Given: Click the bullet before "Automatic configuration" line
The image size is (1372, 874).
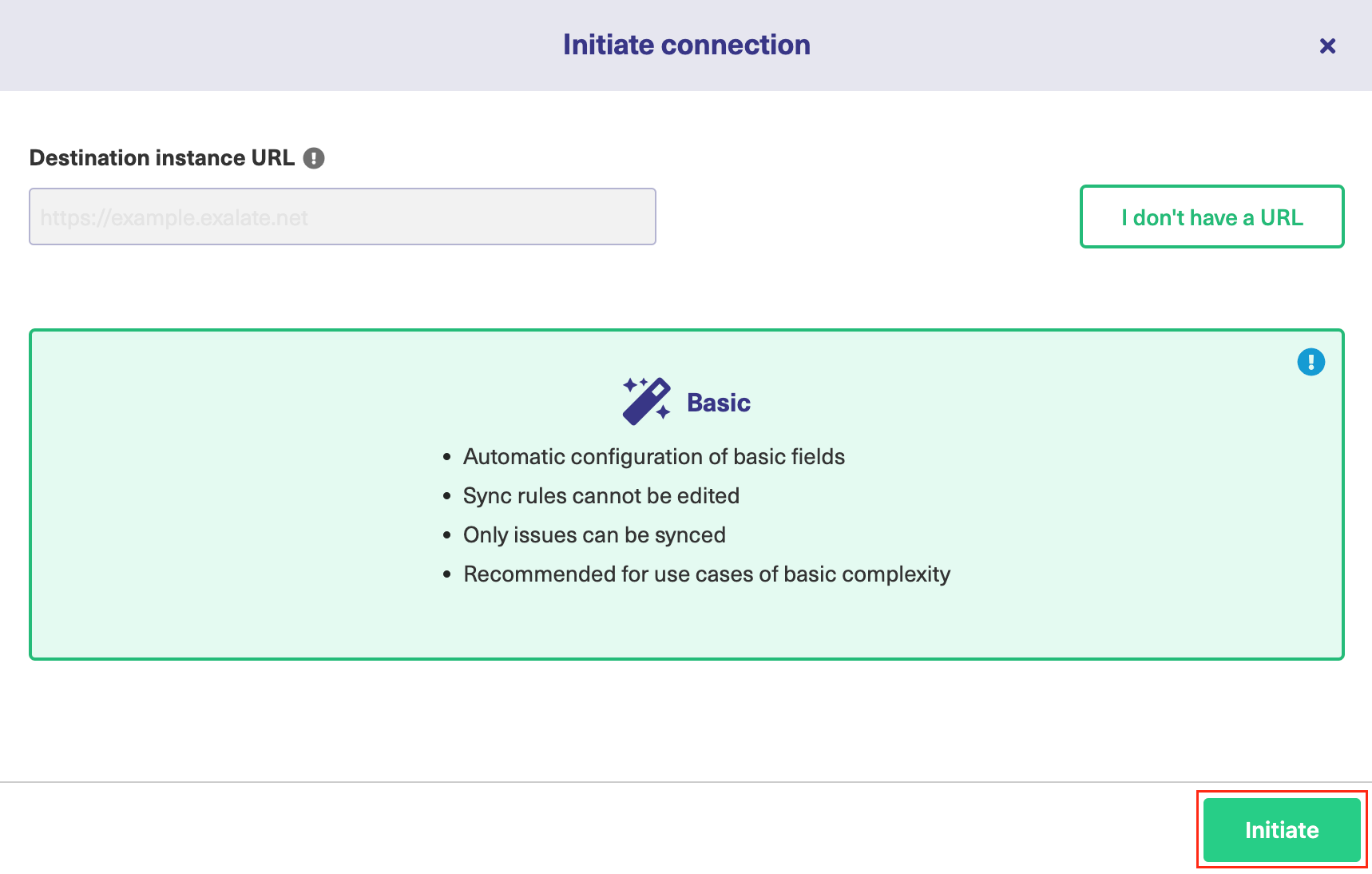Looking at the screenshot, I should 447,458.
